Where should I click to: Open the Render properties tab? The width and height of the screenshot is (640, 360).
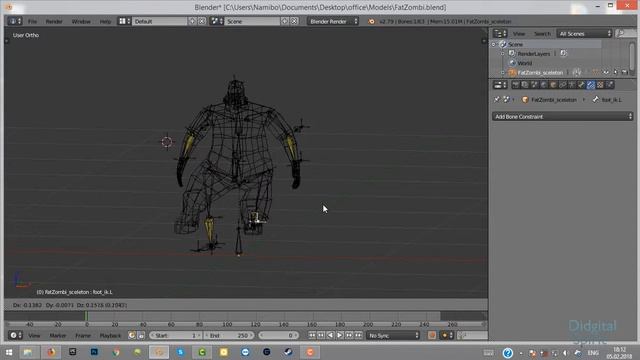[x=516, y=85]
